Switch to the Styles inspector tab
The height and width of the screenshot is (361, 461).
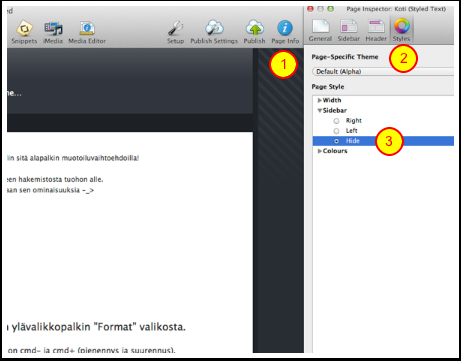(401, 30)
